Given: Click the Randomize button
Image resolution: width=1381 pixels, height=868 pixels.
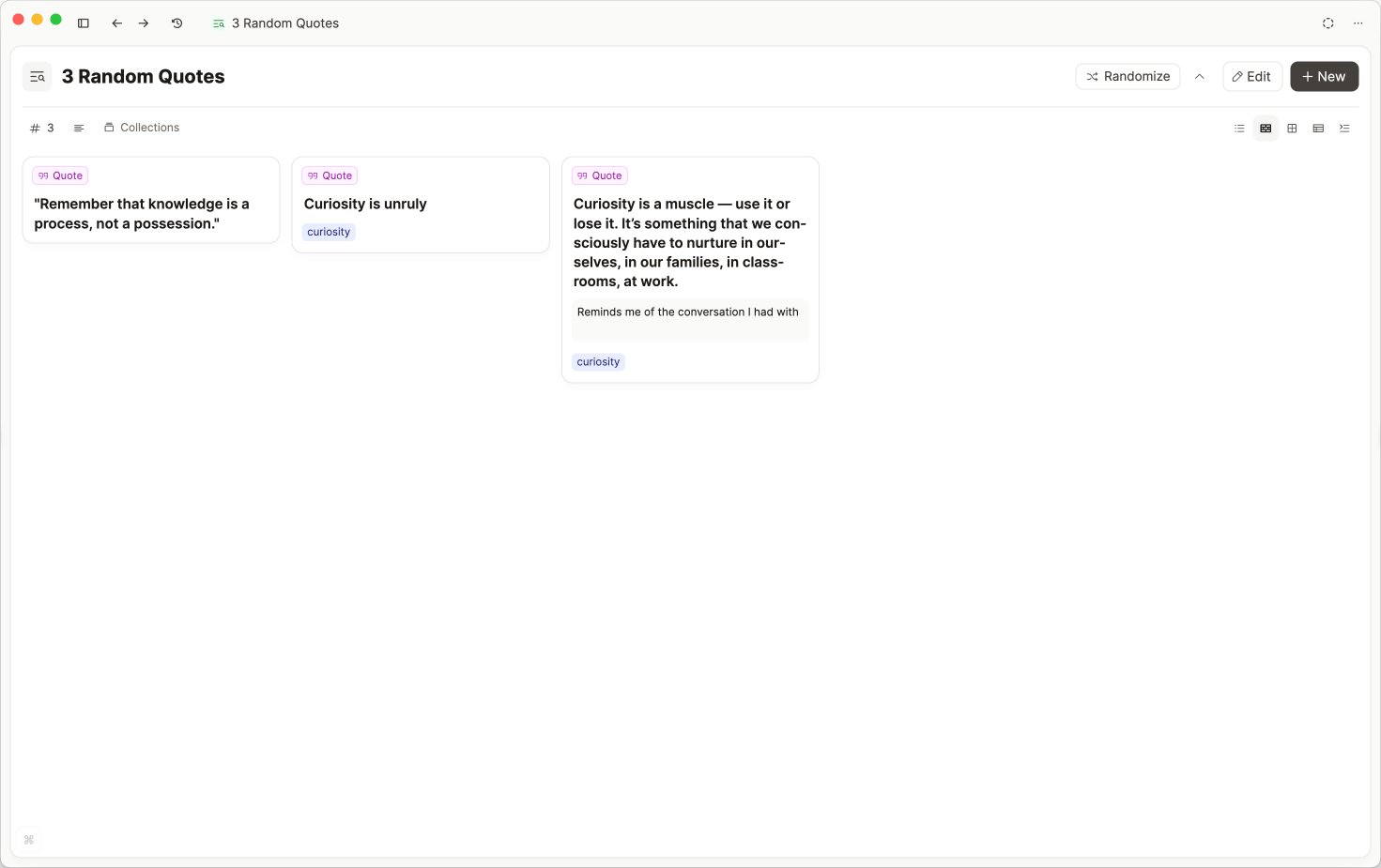Looking at the screenshot, I should pyautogui.click(x=1128, y=77).
